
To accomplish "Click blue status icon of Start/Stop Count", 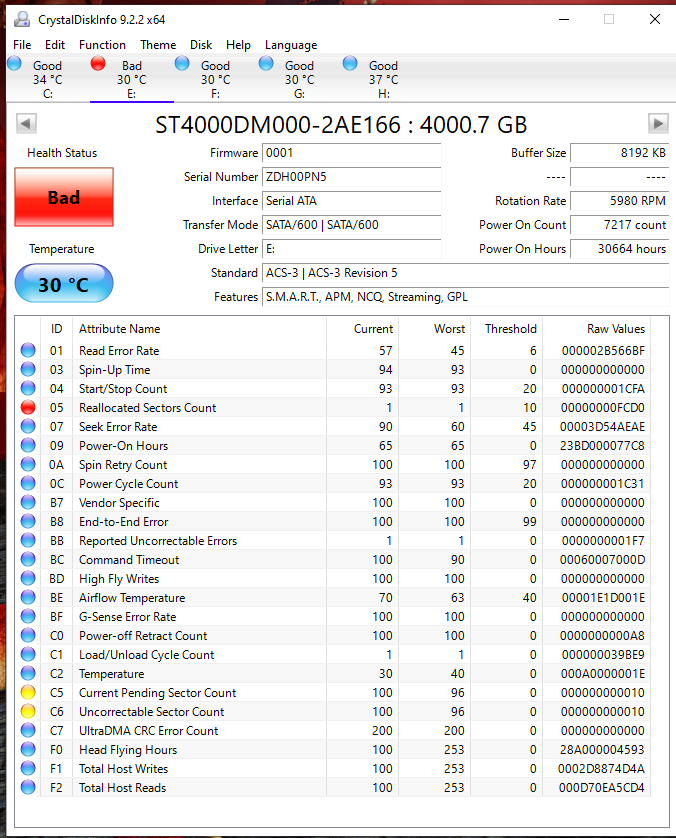I will pyautogui.click(x=28, y=389).
